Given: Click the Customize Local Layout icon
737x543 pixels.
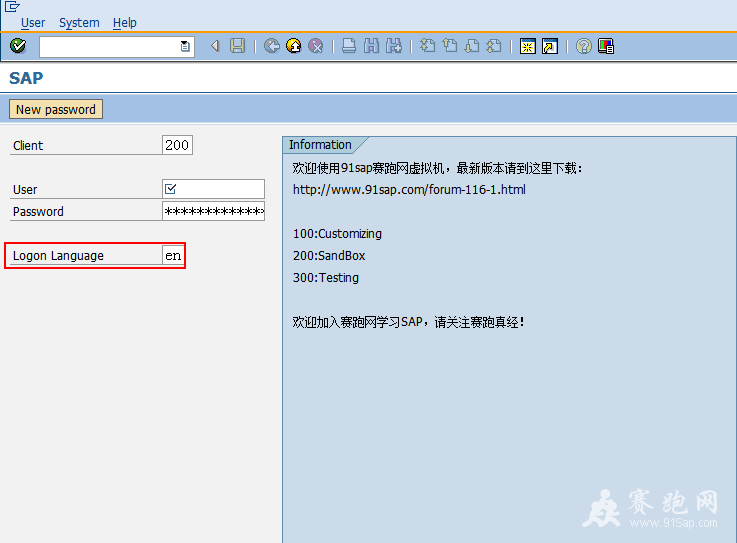Looking at the screenshot, I should [x=606, y=46].
